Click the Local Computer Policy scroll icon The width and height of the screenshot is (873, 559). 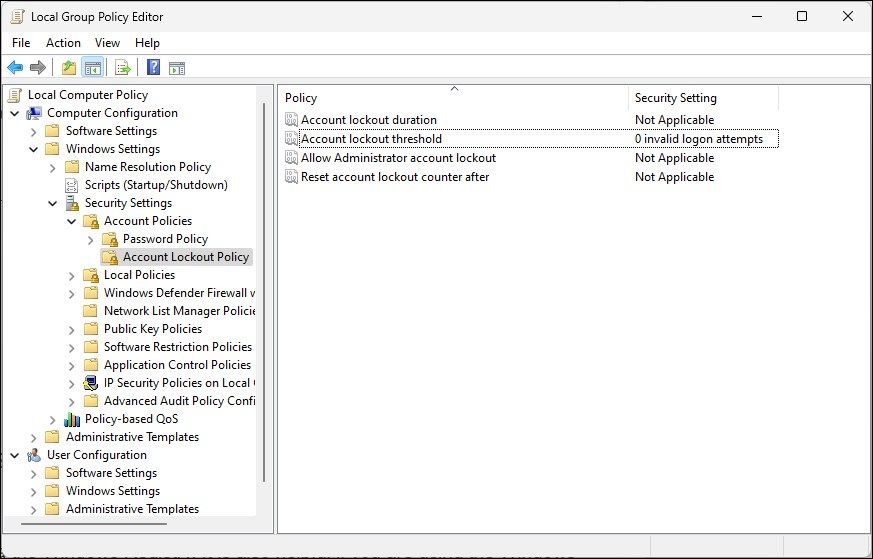coord(15,95)
